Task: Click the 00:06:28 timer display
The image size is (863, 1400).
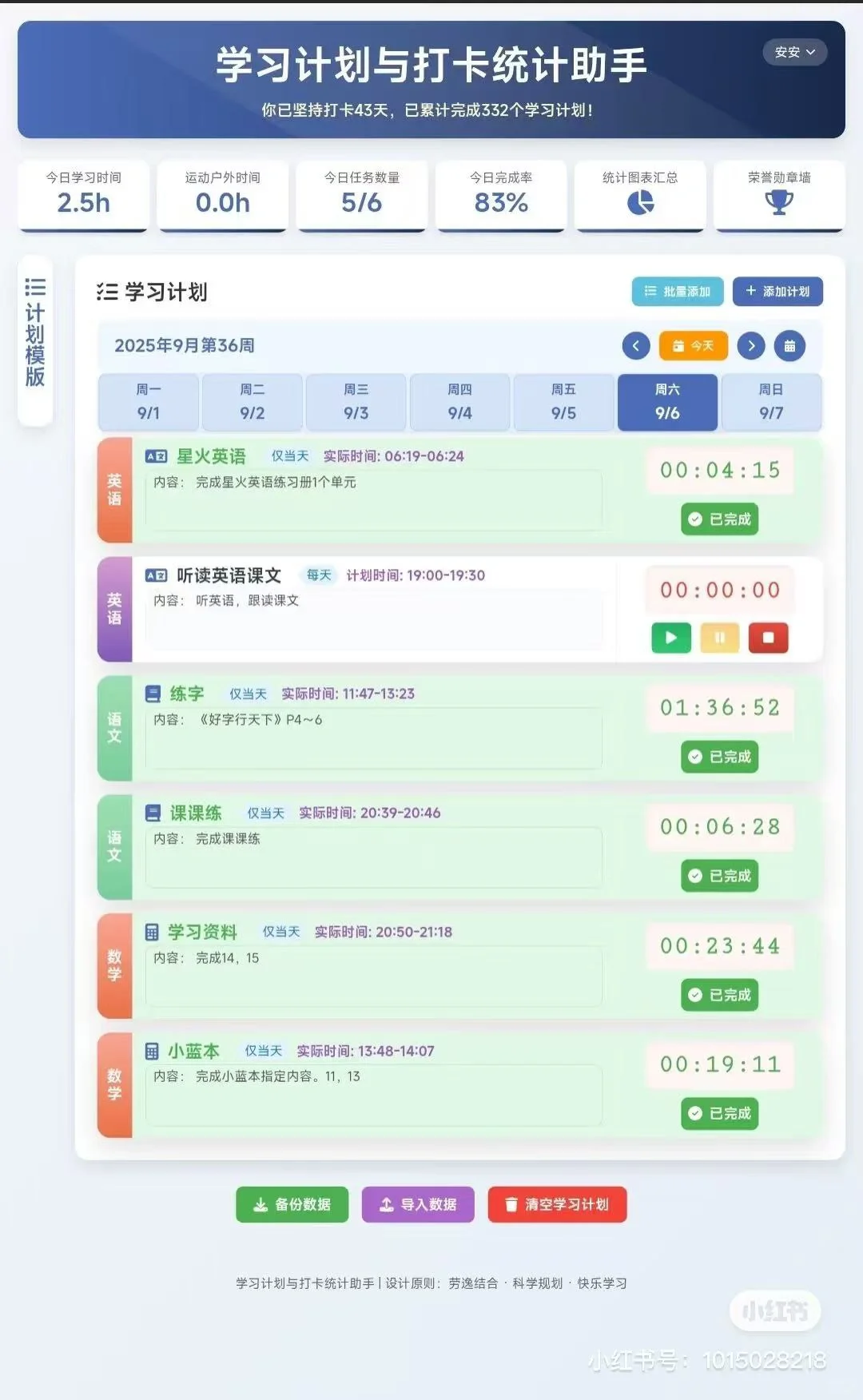Action: click(720, 826)
